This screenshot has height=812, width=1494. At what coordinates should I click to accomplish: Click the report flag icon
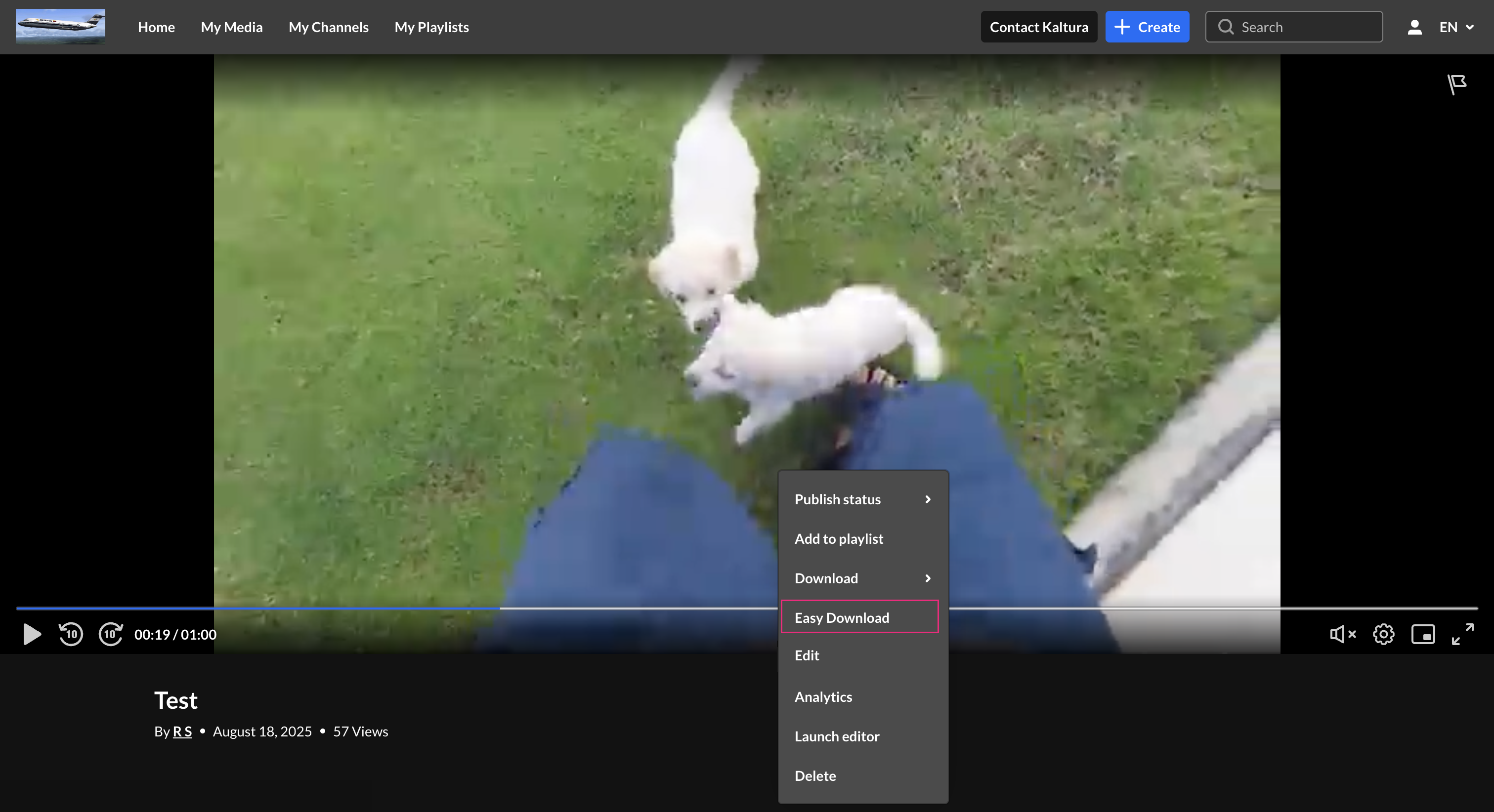pos(1456,84)
